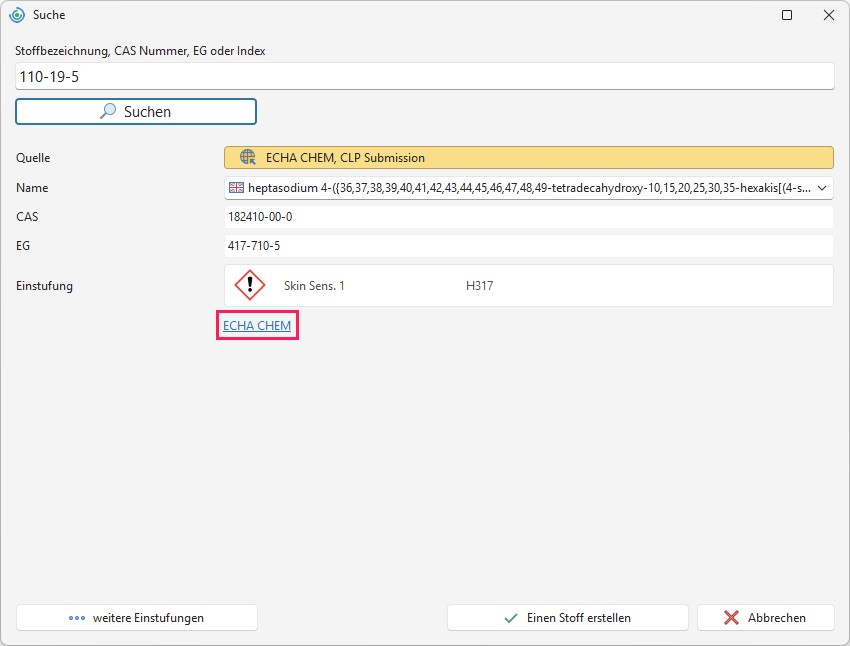Viewport: 850px width, 646px height.
Task: Click Einen Stoff erstellen button
Action: click(x=568, y=618)
